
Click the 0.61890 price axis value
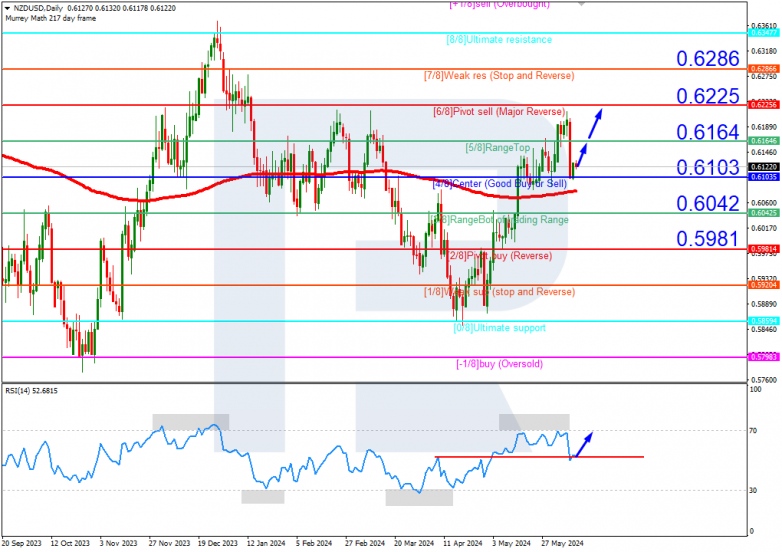point(764,127)
